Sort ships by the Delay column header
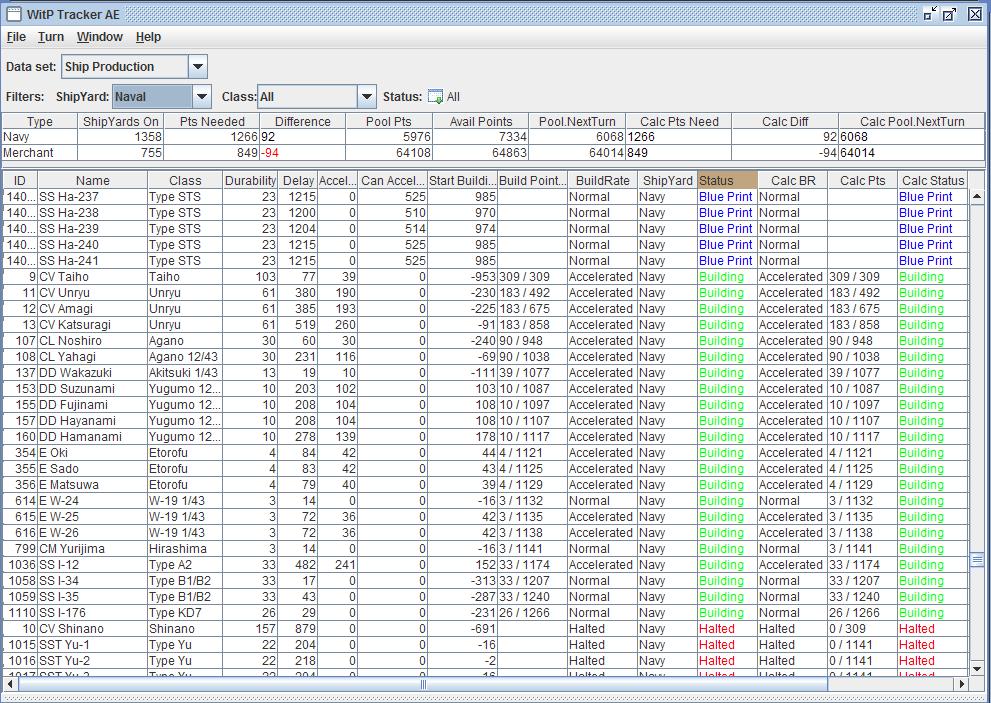Screen dimensions: 991x703 (298, 181)
